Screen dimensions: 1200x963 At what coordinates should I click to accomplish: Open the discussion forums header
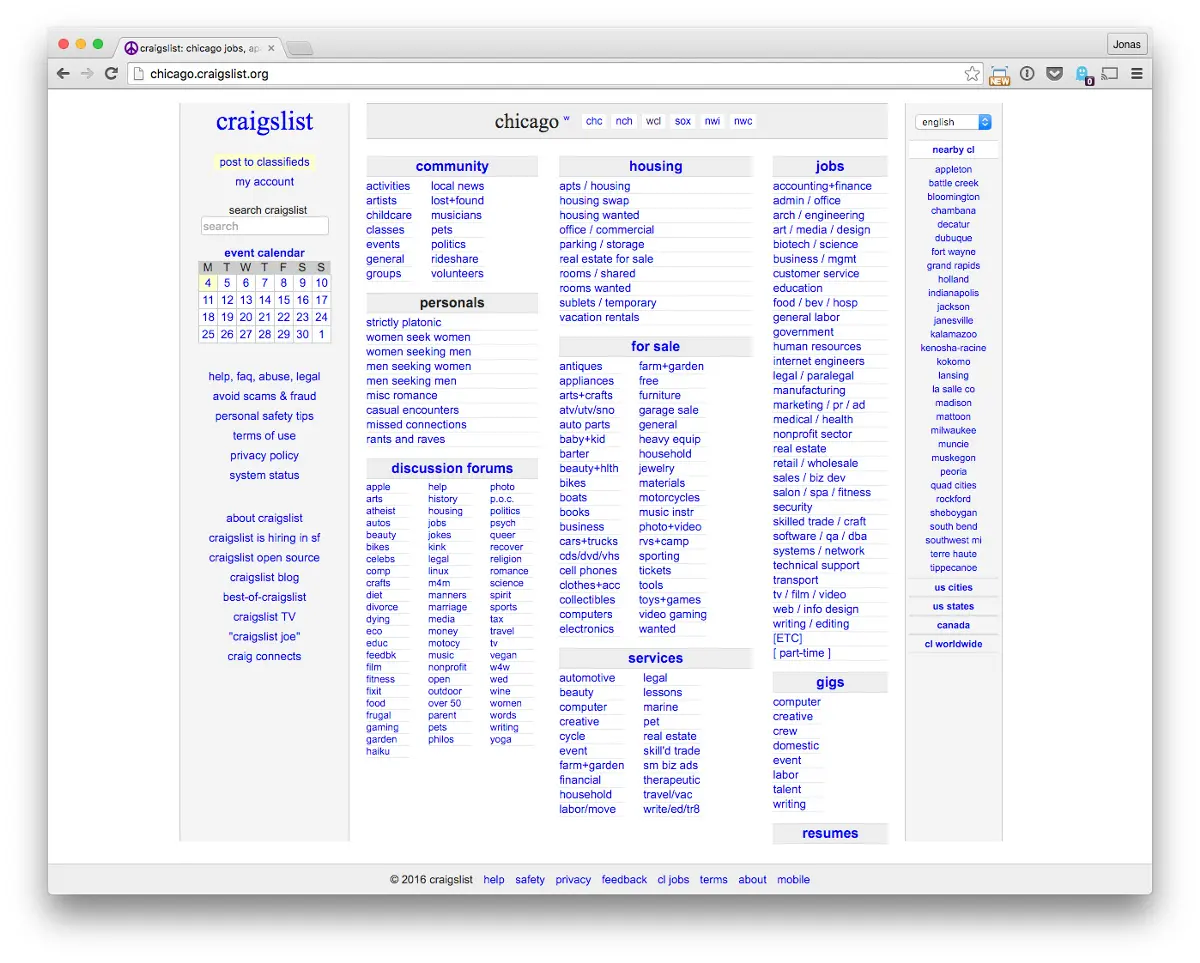point(452,469)
